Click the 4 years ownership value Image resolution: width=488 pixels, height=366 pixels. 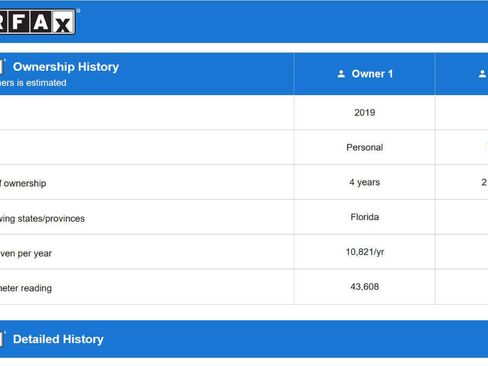[365, 182]
